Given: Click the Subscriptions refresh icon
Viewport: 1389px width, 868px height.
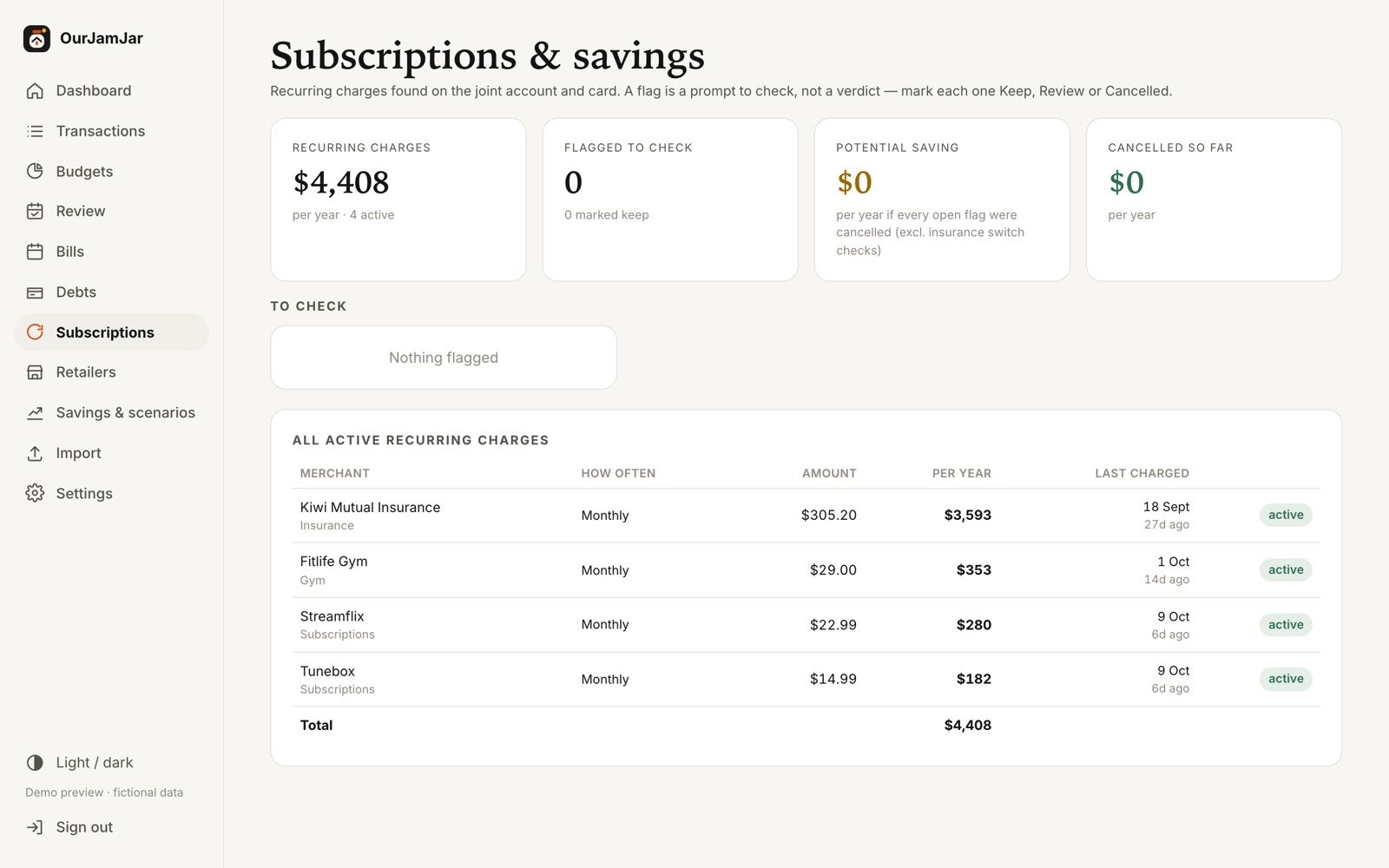Looking at the screenshot, I should (35, 332).
